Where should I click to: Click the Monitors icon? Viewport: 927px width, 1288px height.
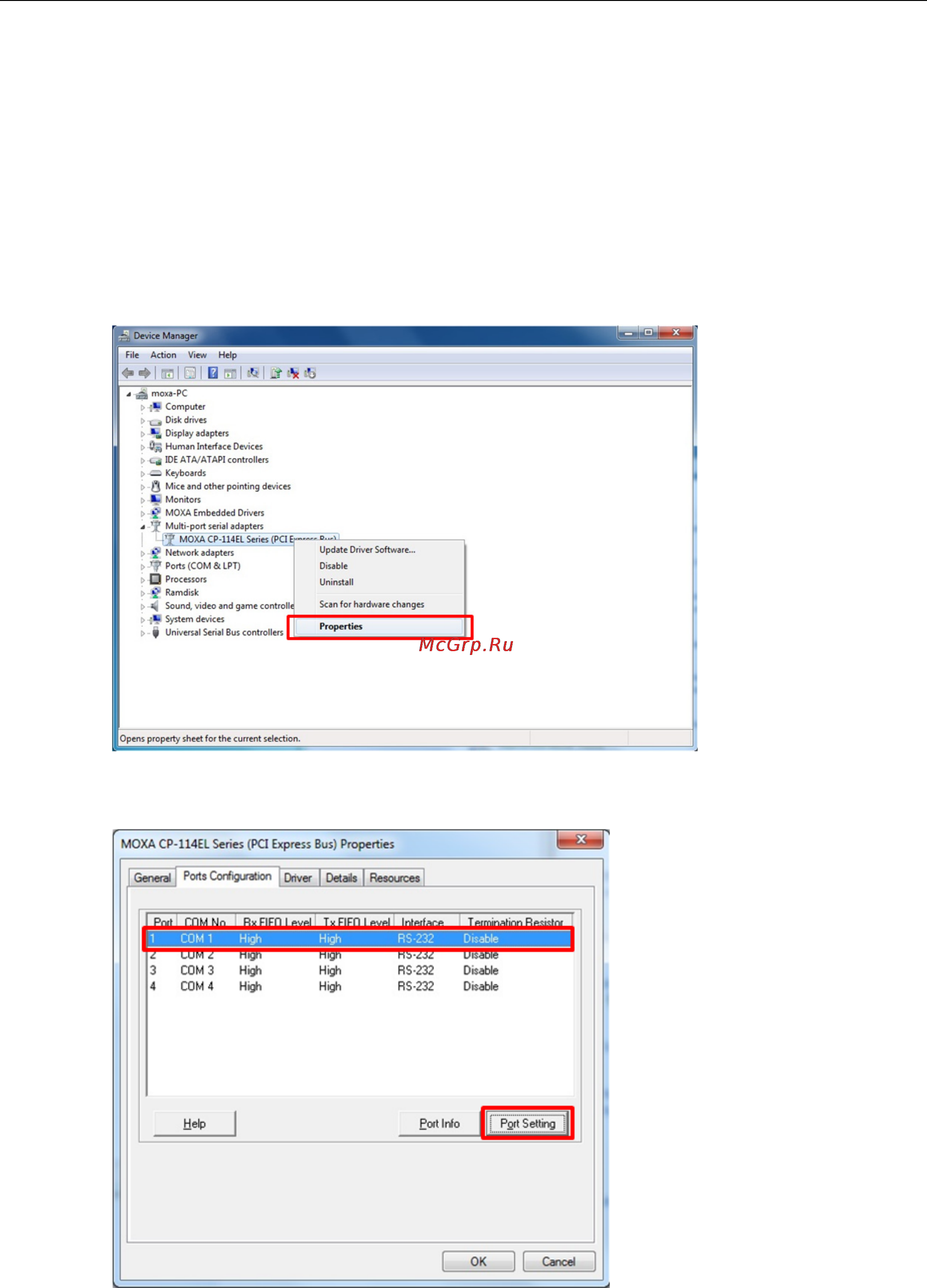pyautogui.click(x=156, y=500)
